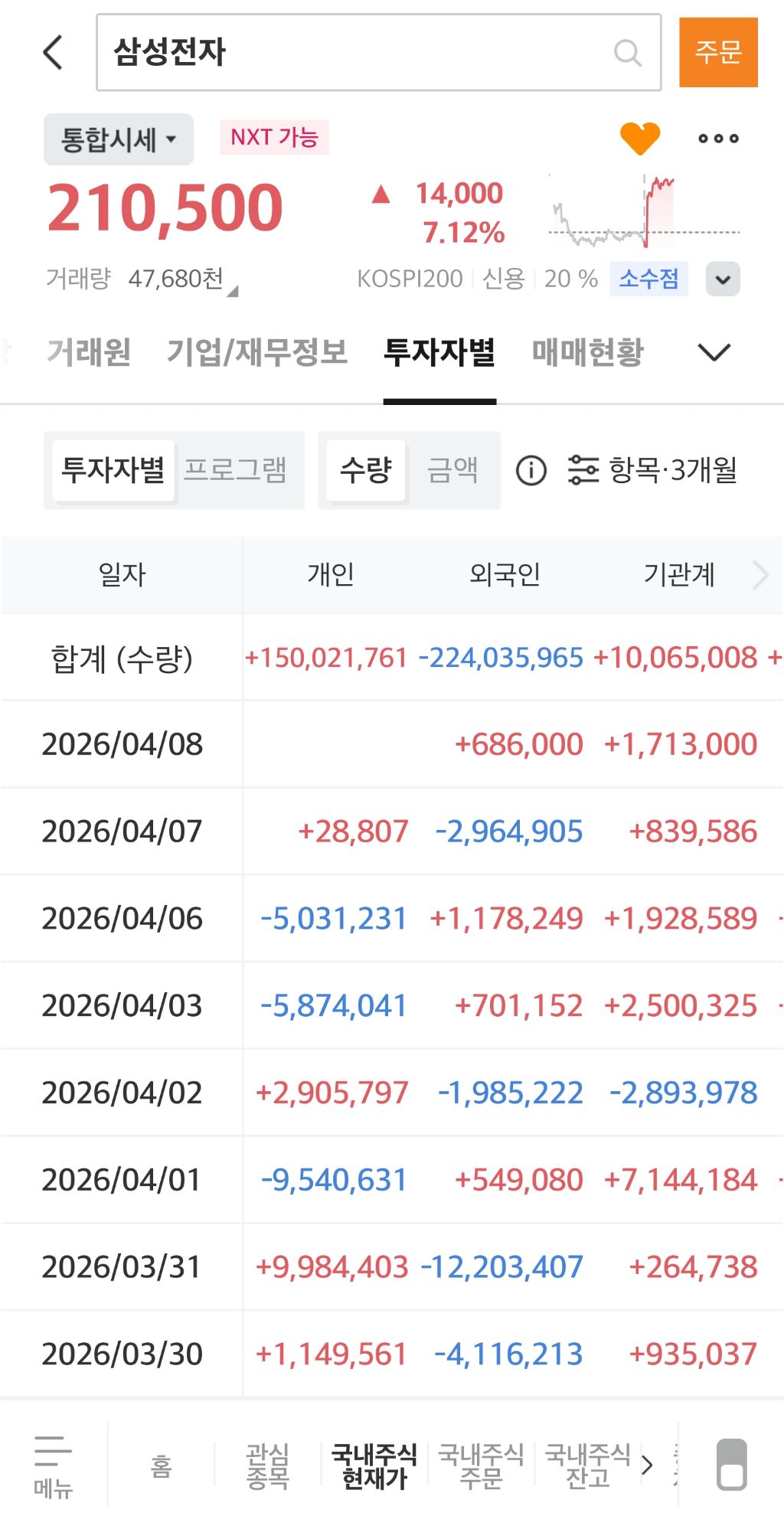Tap the 2026/04/07 date row
The image size is (784, 1529).
pos(122,831)
